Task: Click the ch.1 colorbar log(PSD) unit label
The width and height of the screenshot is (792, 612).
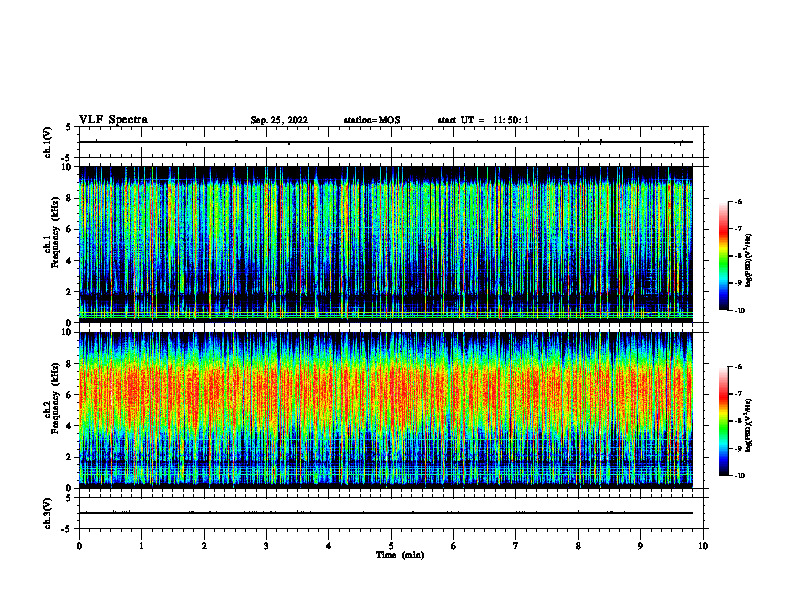Action: 749,261
